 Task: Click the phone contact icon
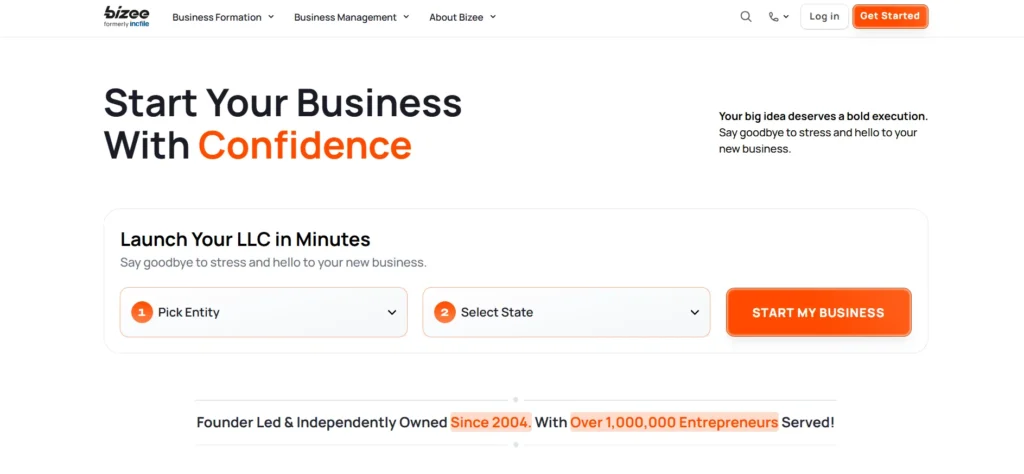tap(773, 17)
